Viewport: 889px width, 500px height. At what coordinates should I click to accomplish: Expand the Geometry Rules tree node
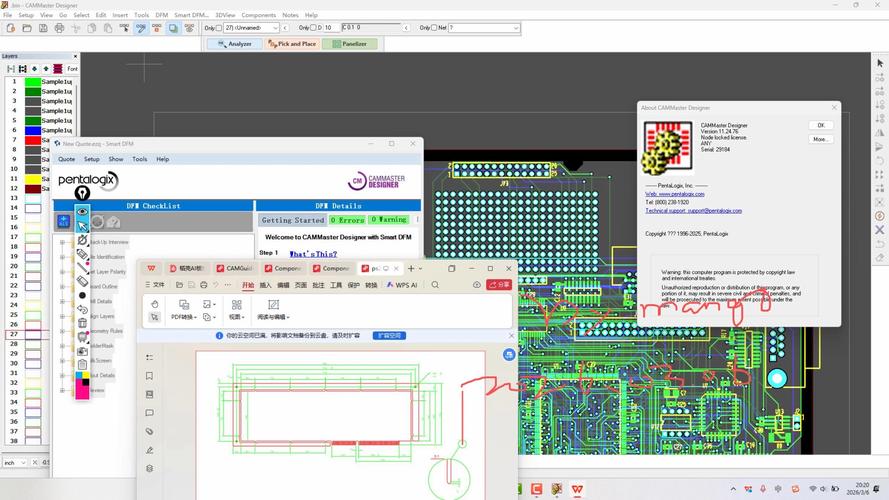[62, 330]
